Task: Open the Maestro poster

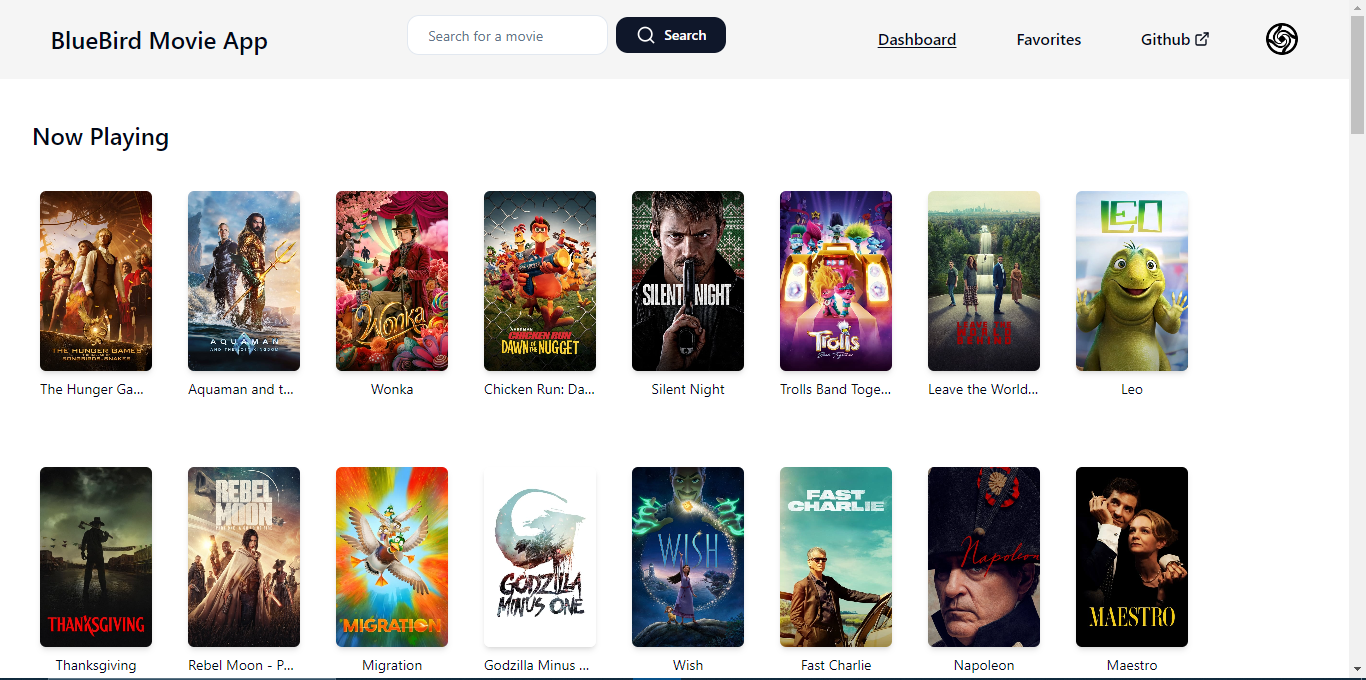Action: point(1132,557)
